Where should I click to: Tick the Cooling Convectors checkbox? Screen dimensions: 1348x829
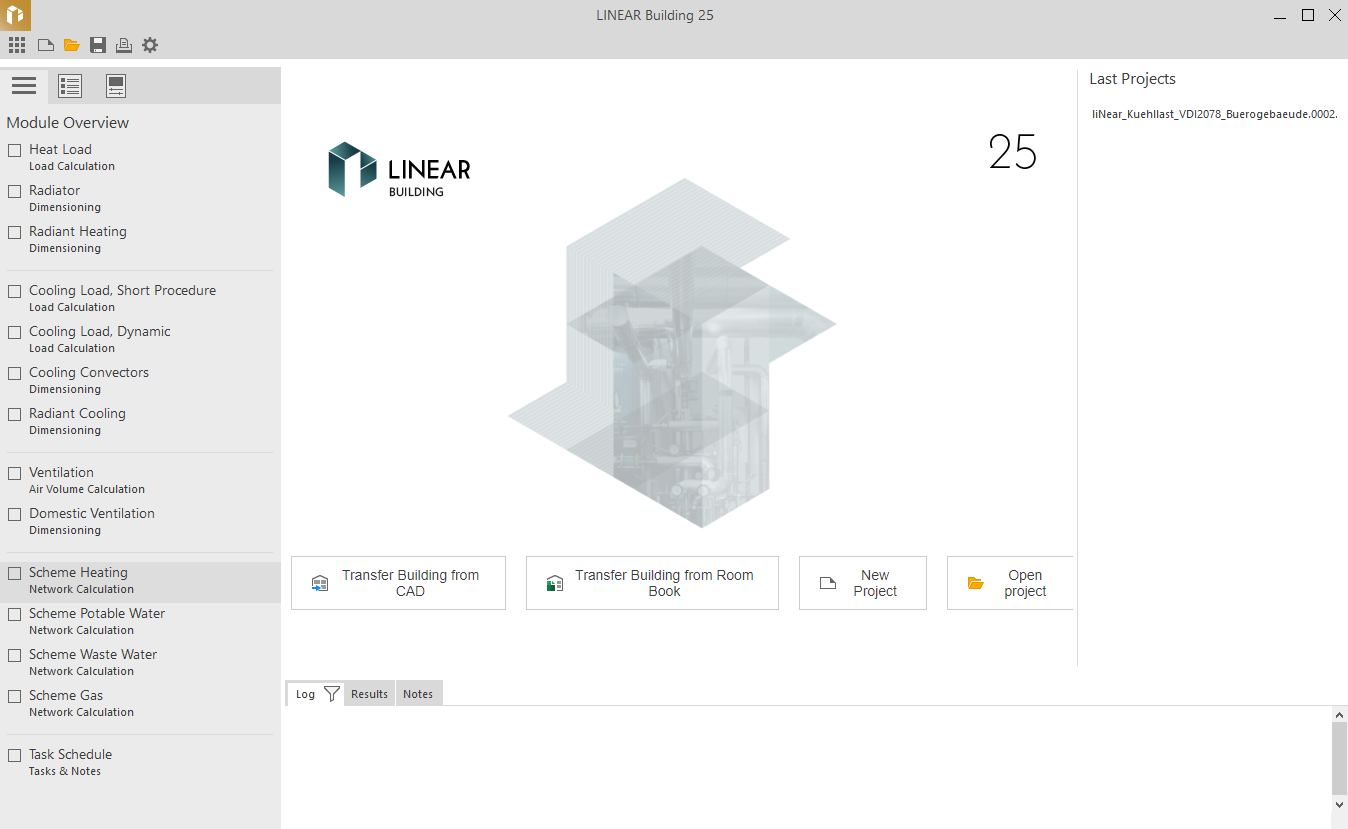[x=15, y=373]
